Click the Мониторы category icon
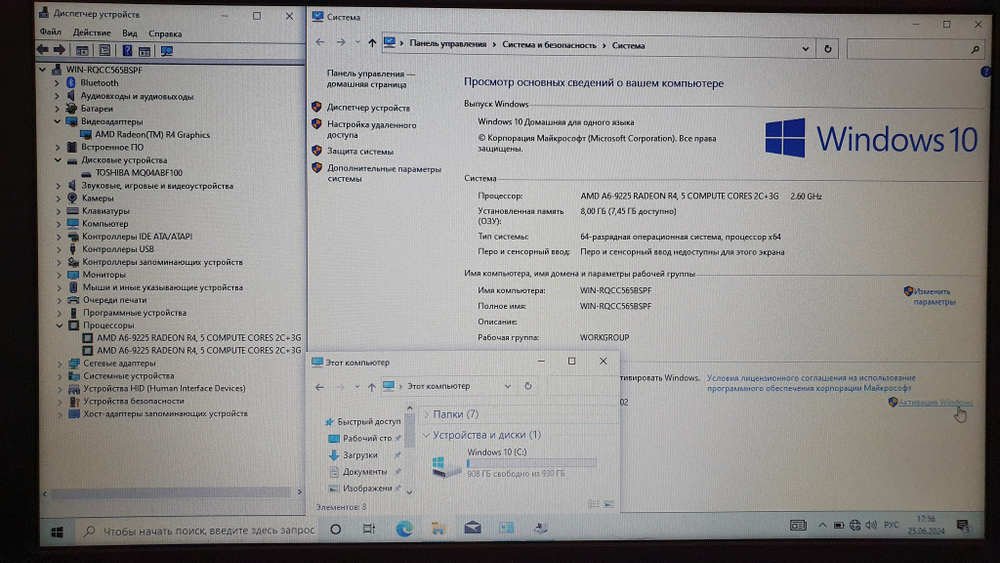Viewport: 1000px width, 563px height. [x=73, y=275]
